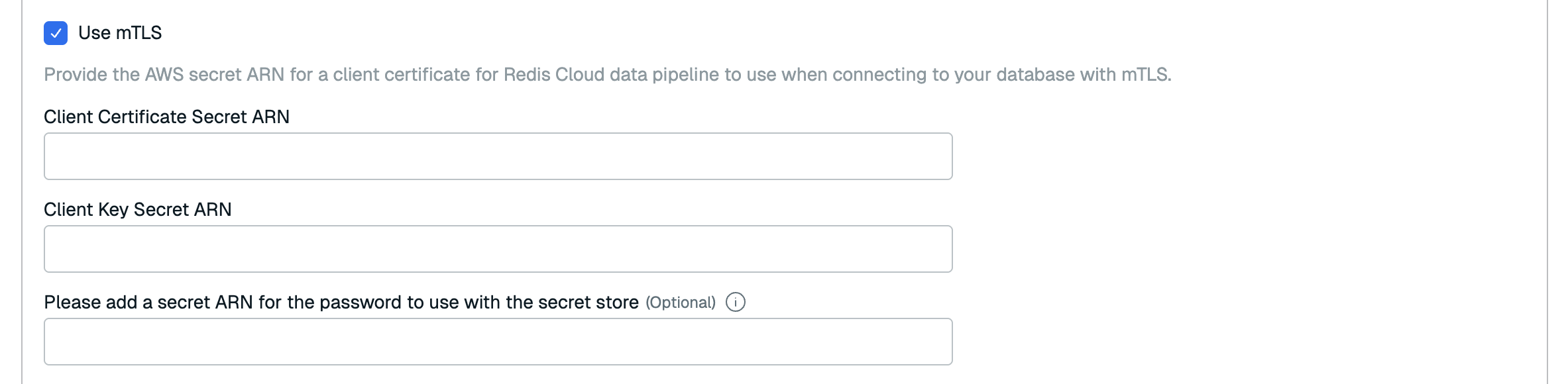Click the info icon beside Optional
The image size is (1568, 384).
(x=735, y=303)
